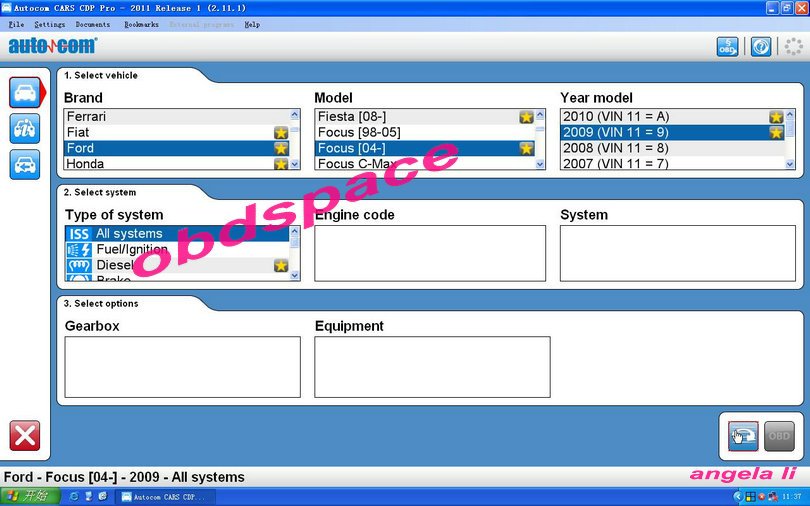Open Internet Explorer quick launch icon
810x506 pixels.
point(74,497)
